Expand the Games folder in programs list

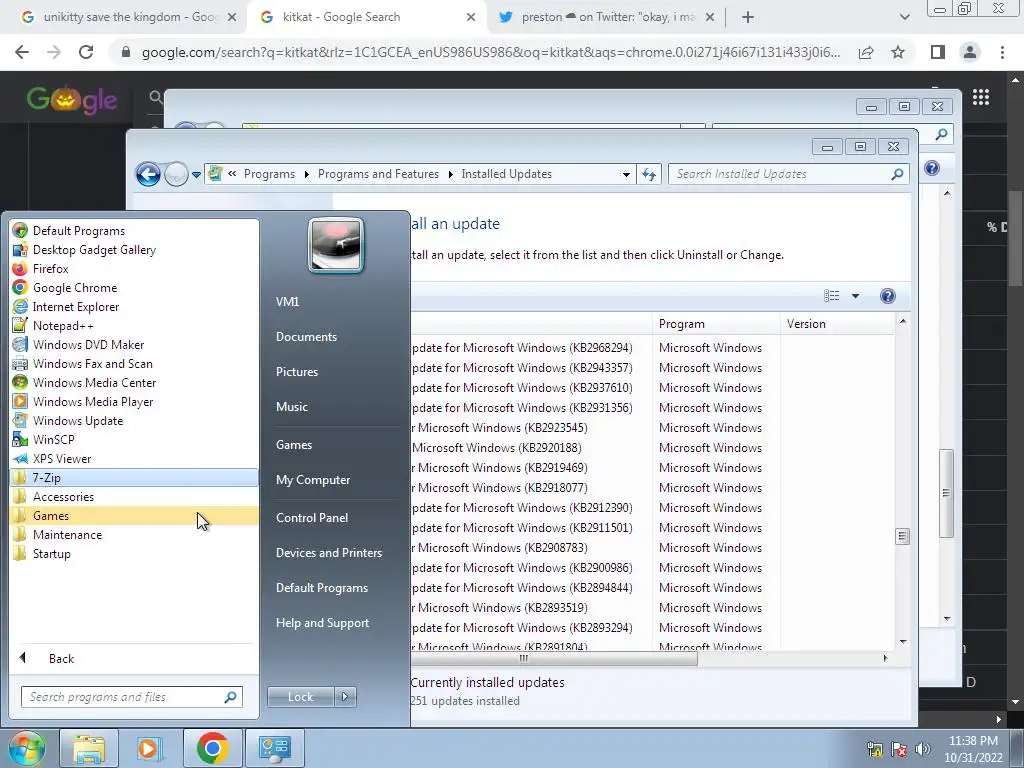(x=134, y=515)
